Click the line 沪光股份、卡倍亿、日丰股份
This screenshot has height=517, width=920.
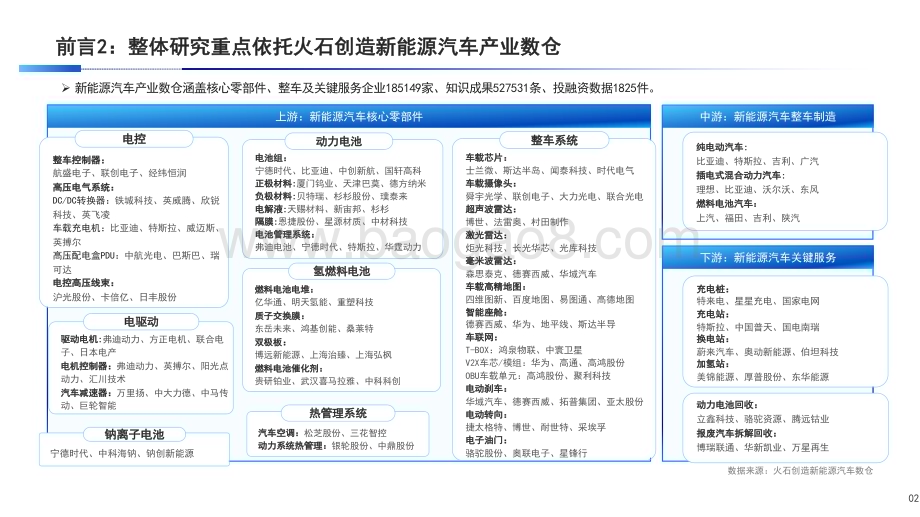(x=115, y=297)
